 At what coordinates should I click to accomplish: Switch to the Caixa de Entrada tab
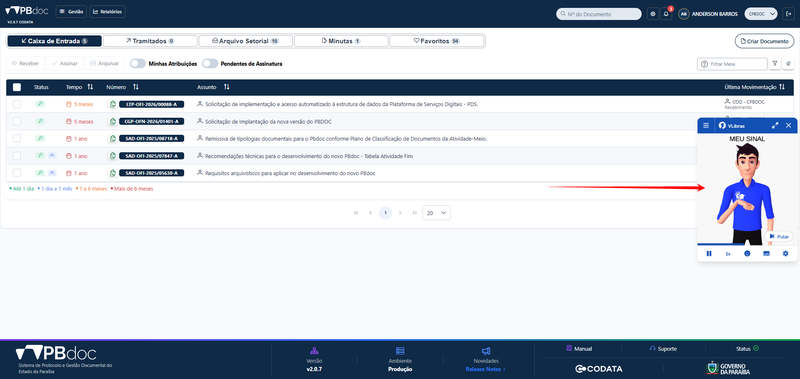(55, 41)
